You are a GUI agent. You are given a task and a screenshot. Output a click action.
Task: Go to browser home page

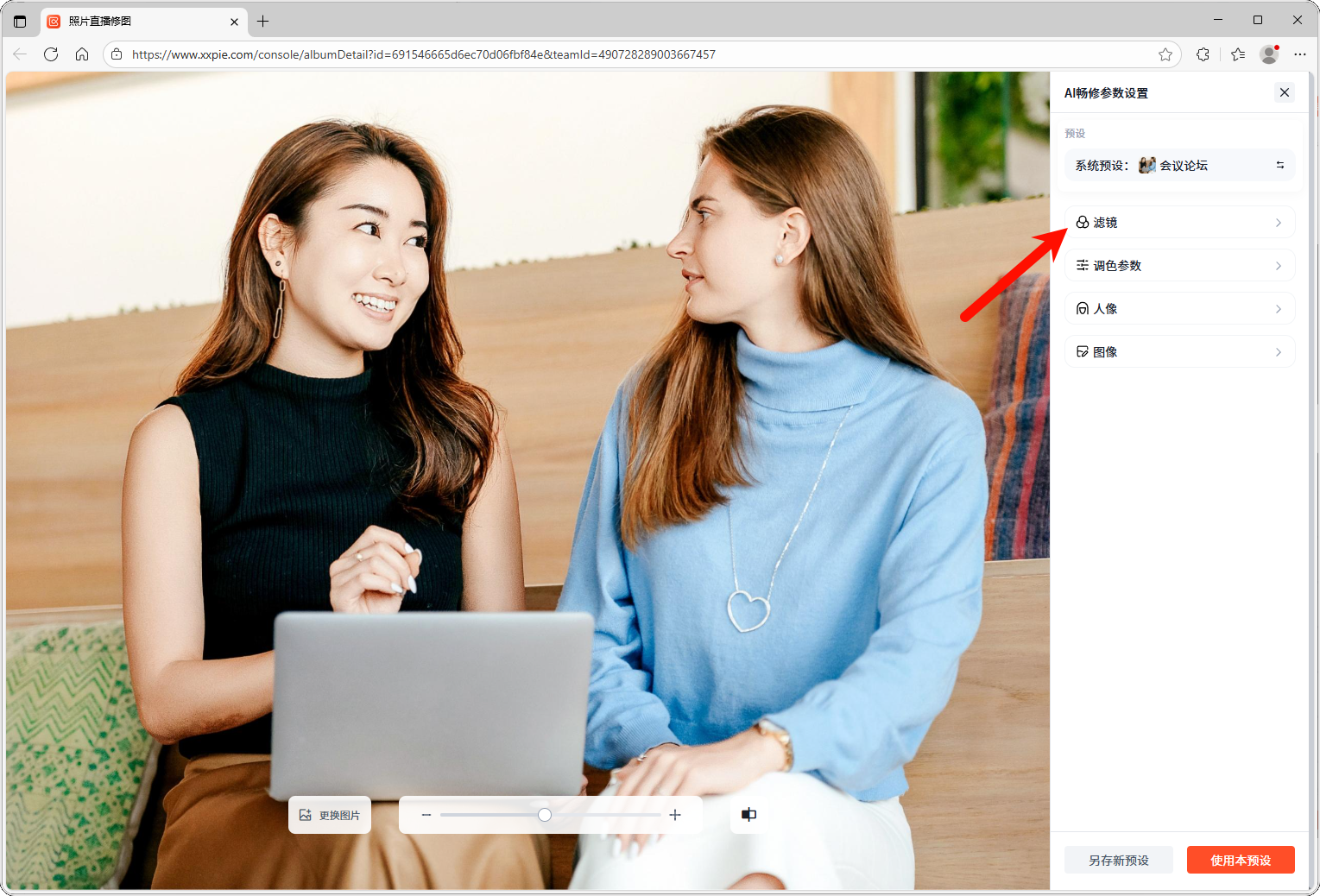pos(82,54)
